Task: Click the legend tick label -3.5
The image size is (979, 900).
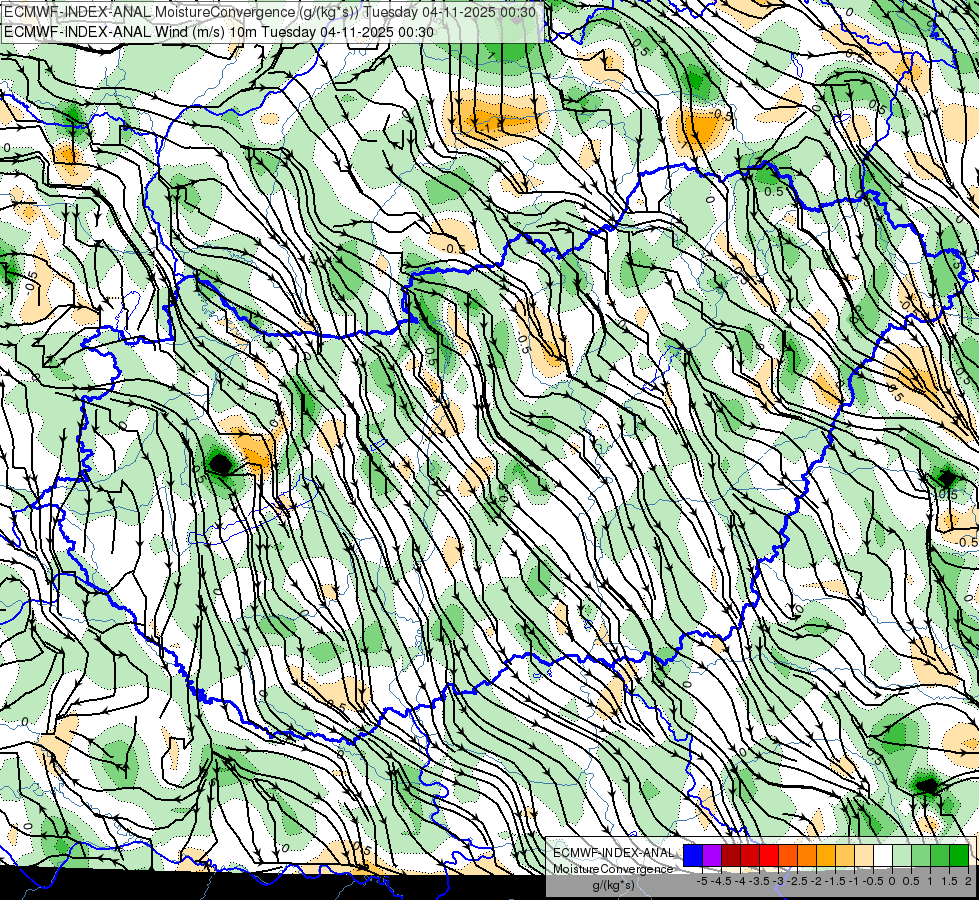Action: click(760, 881)
